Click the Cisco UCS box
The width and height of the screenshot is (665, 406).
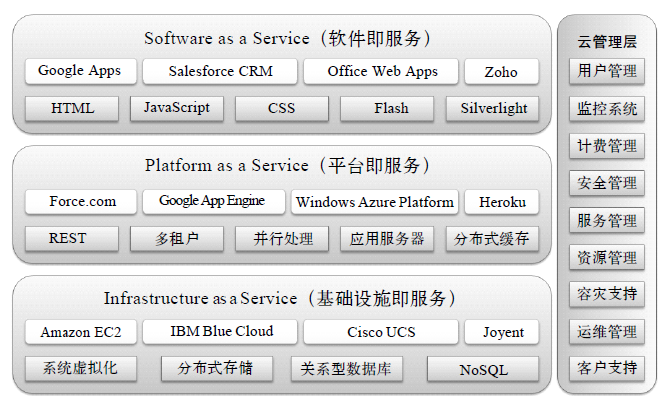[381, 332]
